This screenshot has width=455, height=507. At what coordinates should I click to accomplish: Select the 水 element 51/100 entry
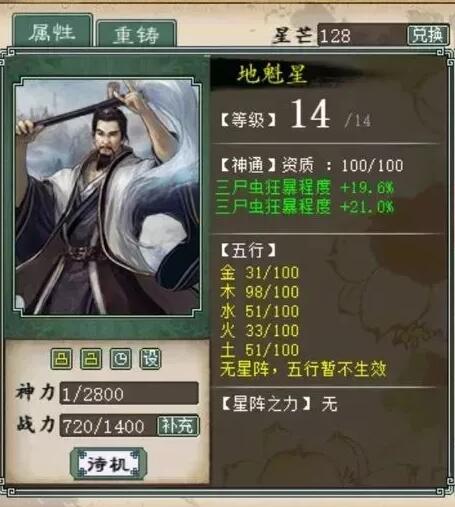pyautogui.click(x=259, y=312)
